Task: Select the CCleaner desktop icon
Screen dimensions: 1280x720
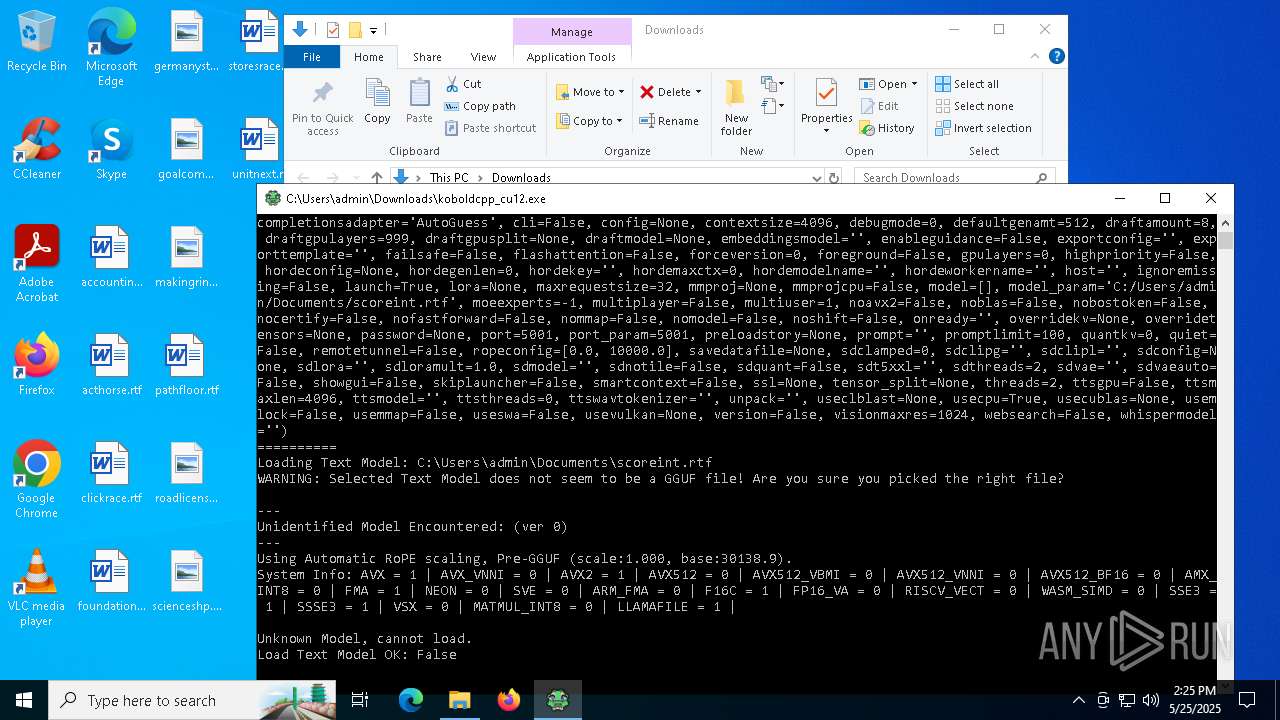Action: coord(37,149)
